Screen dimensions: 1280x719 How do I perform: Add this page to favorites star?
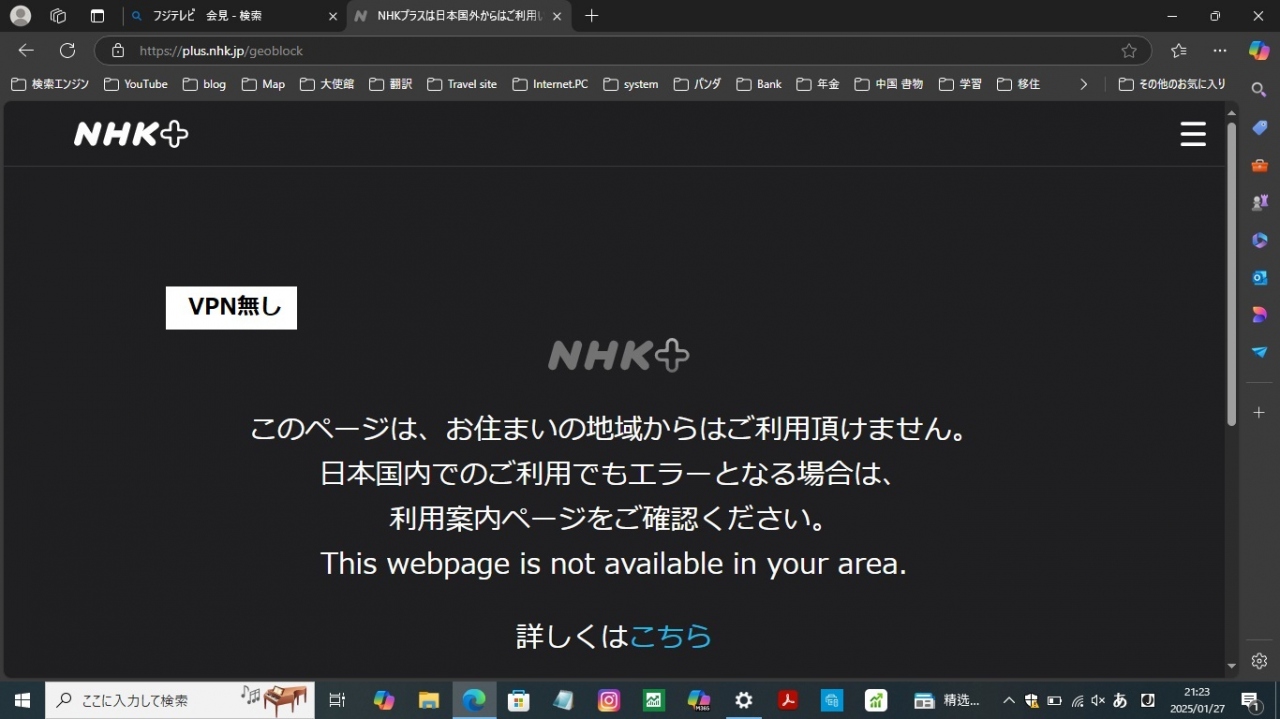1129,51
